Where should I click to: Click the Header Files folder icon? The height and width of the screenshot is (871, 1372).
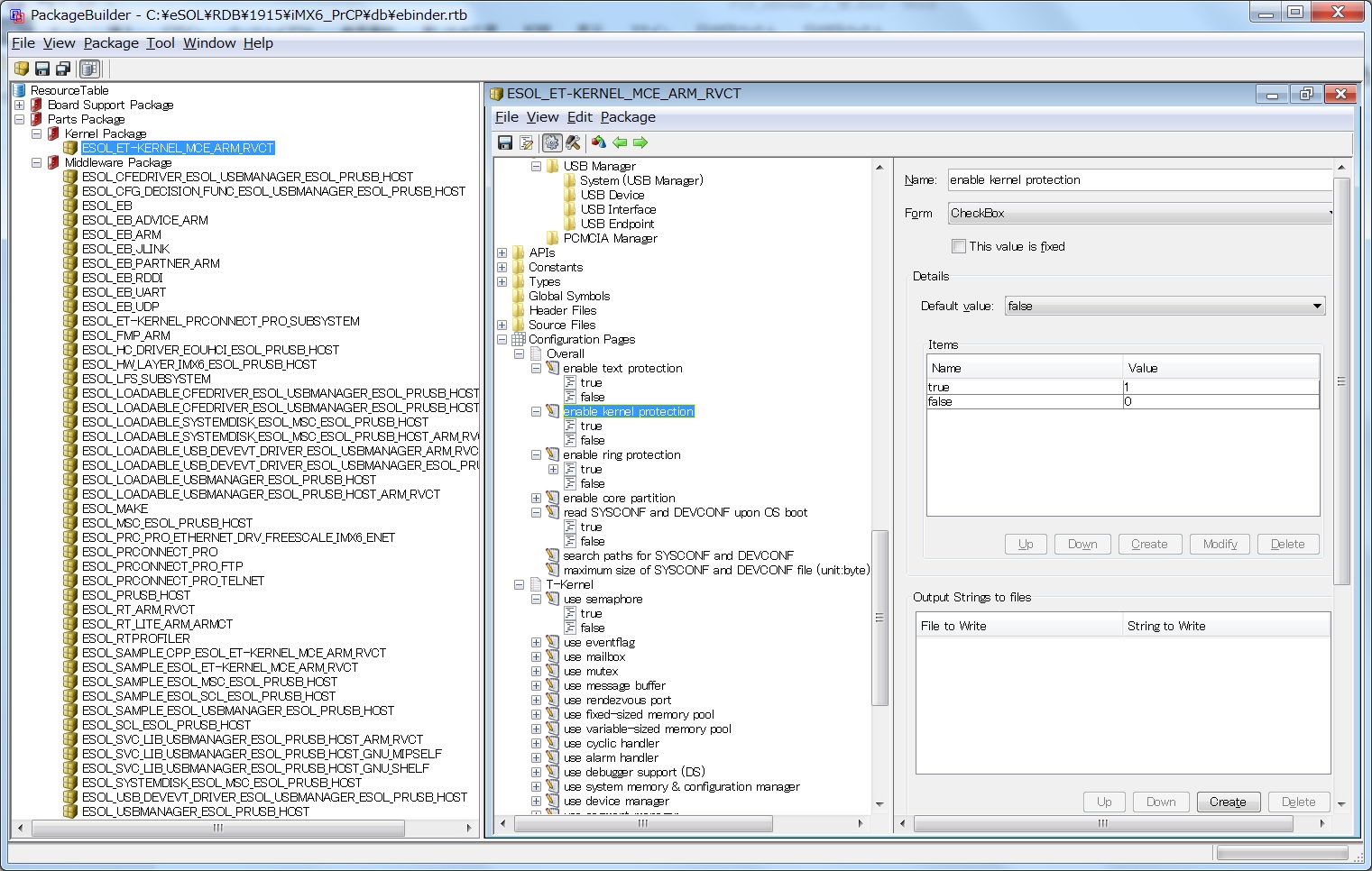[x=519, y=310]
